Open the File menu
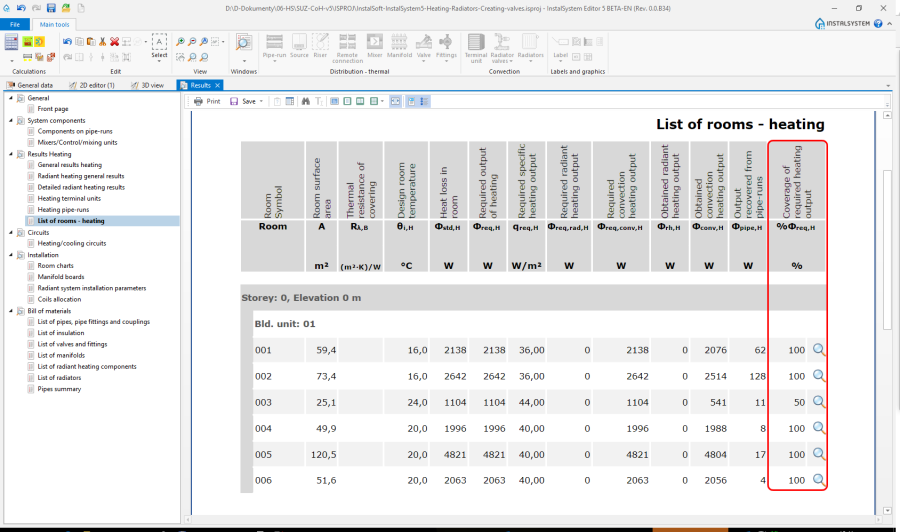Viewport: 900px width, 532px height. coord(15,23)
